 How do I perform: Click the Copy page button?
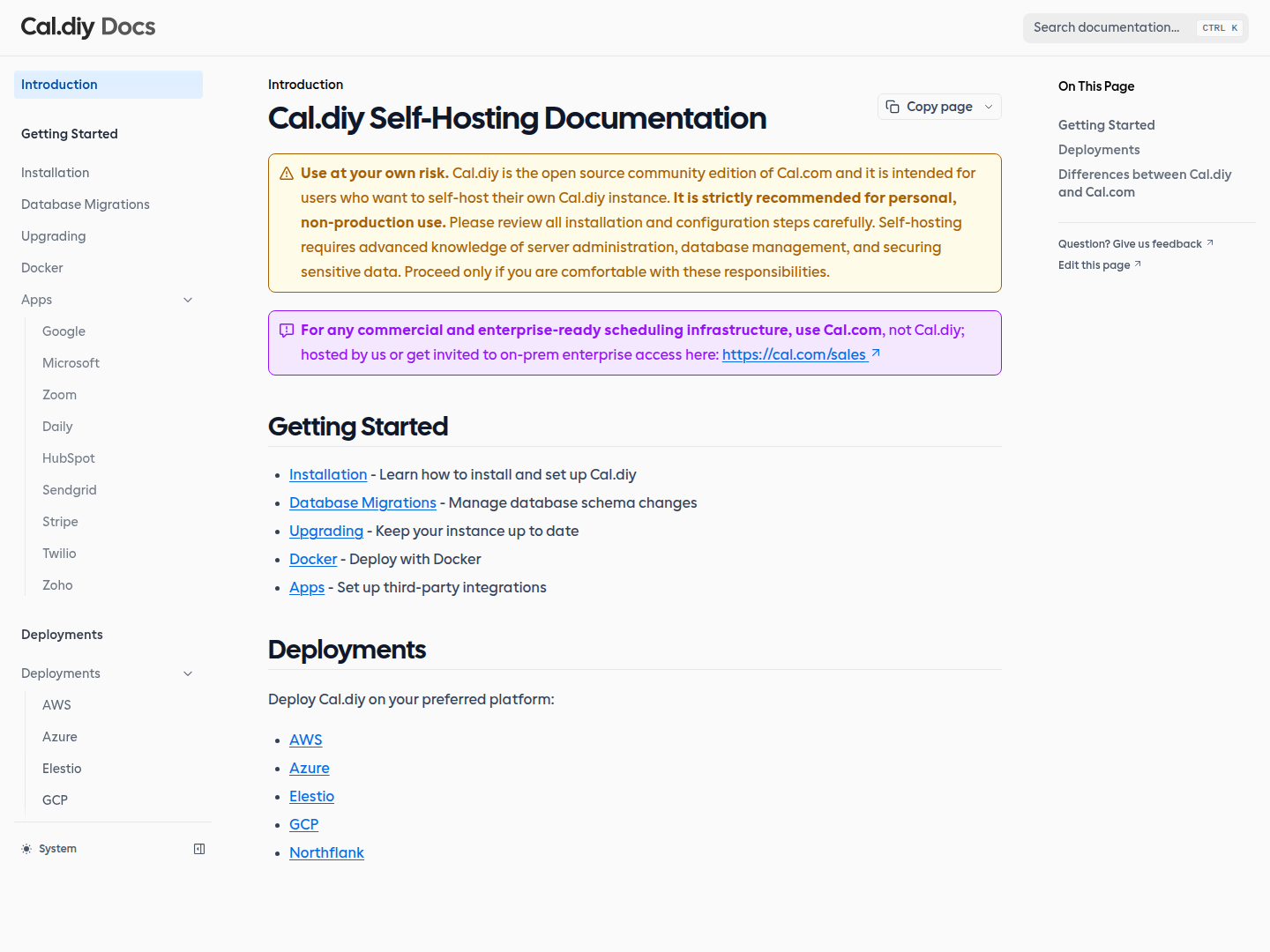[939, 107]
